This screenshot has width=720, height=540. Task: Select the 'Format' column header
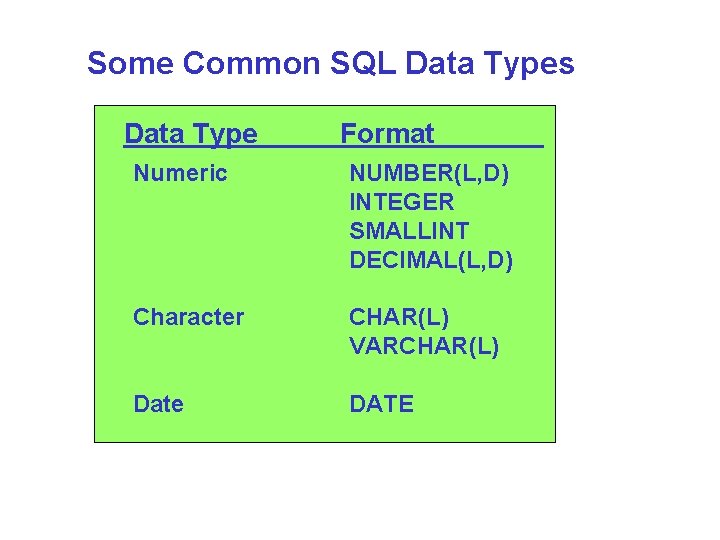pos(387,134)
